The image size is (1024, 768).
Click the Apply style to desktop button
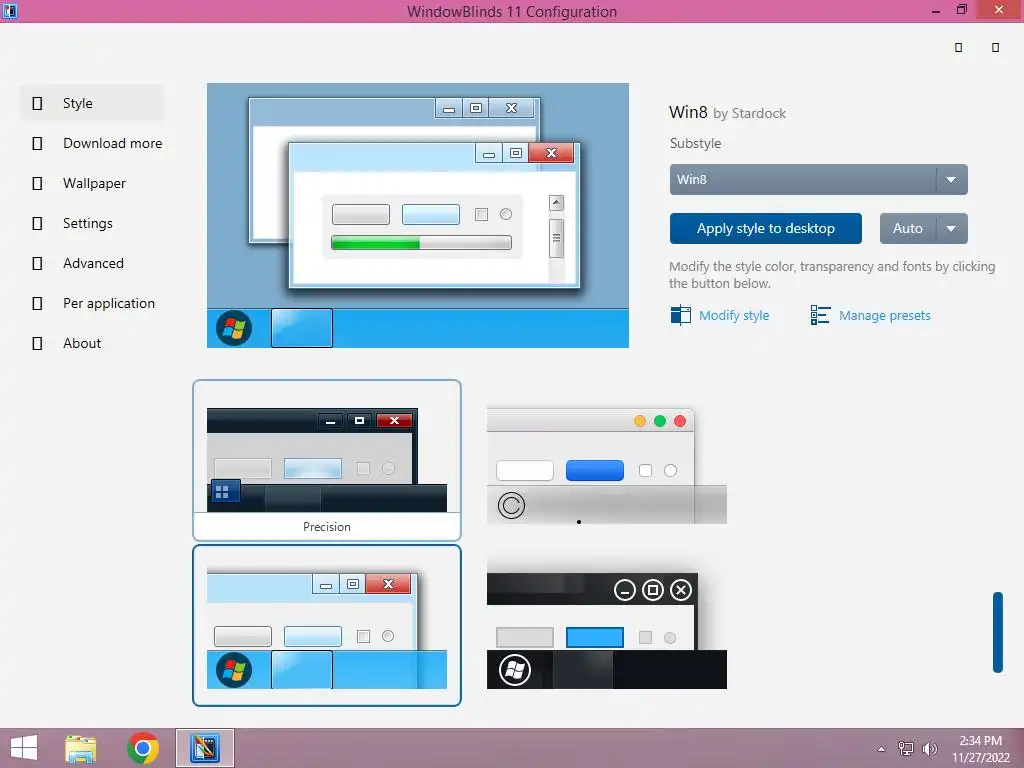(765, 229)
